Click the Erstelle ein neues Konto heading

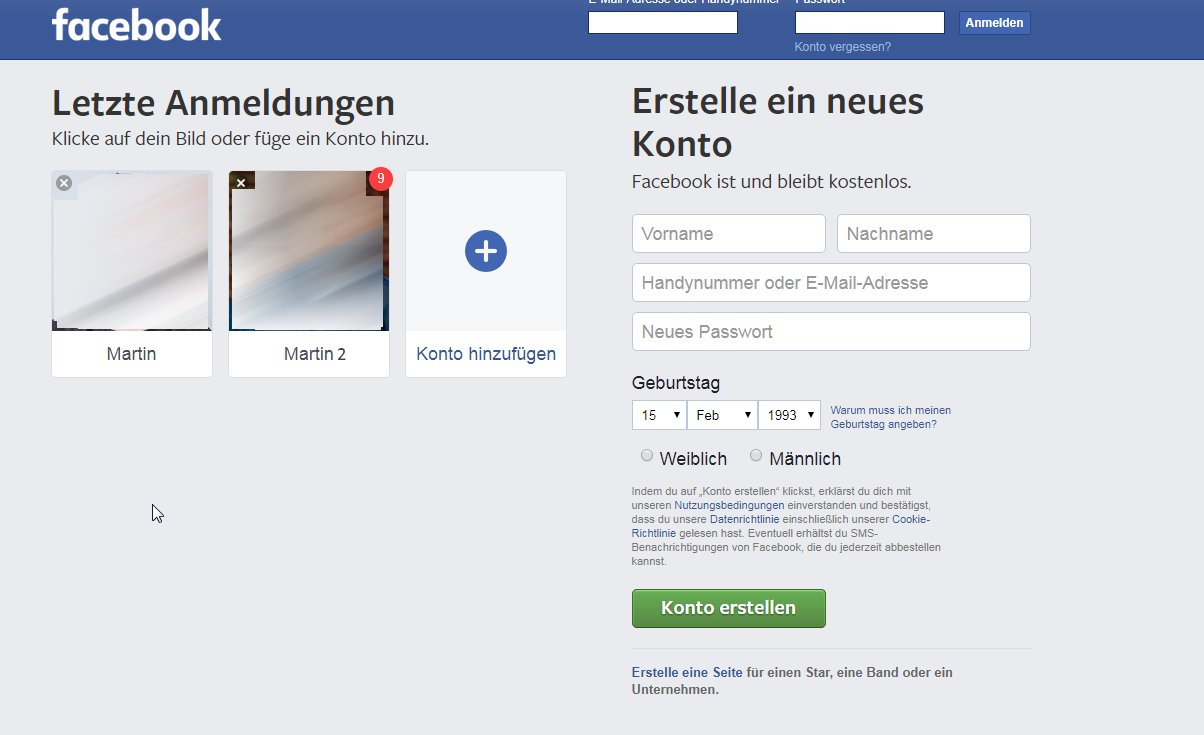tap(778, 122)
